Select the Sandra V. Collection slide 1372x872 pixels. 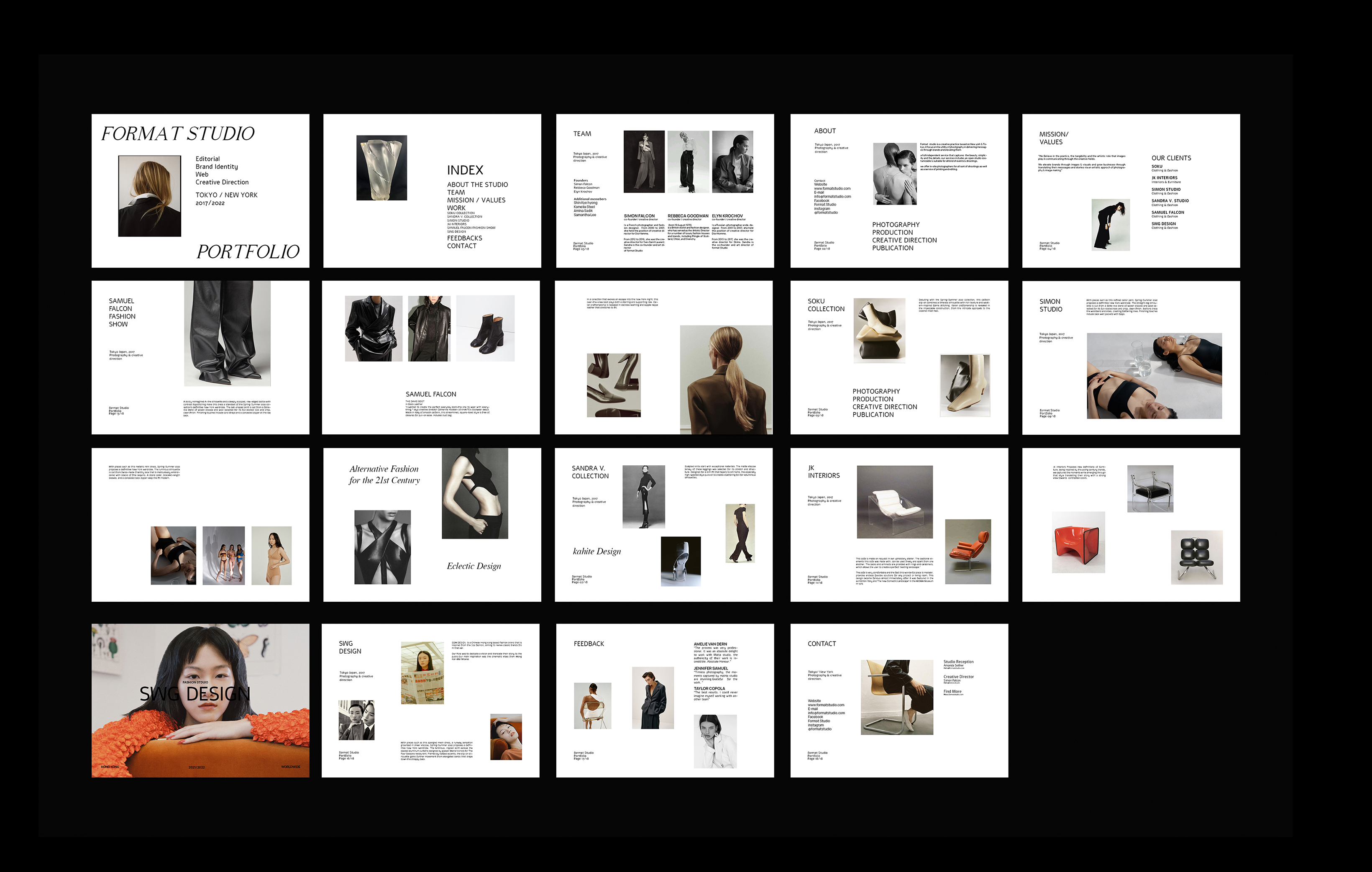[663, 524]
